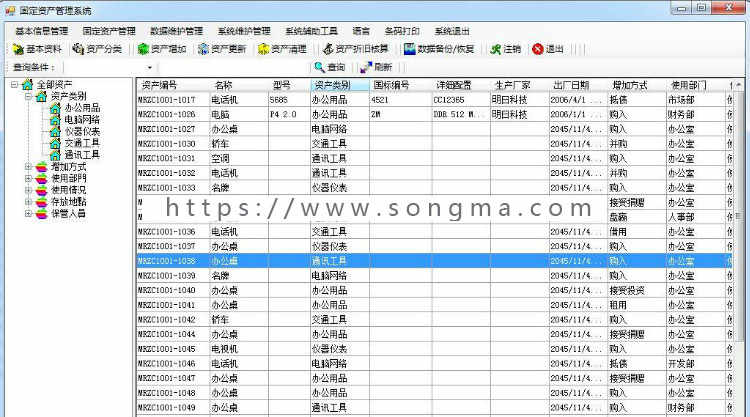This screenshot has height=417, width=750.
Task: Click the 型号 column header
Action: 289,85
